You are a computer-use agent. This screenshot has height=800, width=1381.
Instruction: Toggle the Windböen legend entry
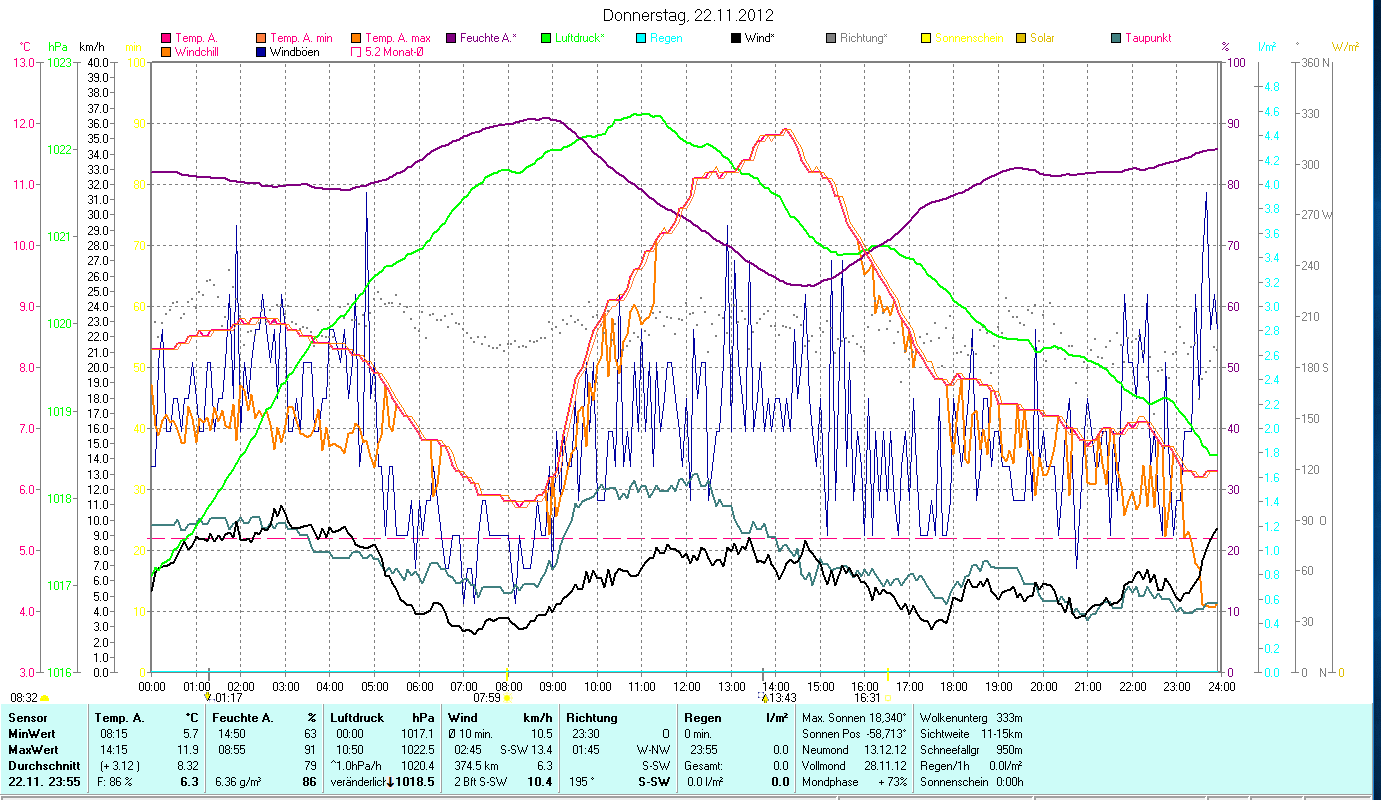[x=294, y=52]
